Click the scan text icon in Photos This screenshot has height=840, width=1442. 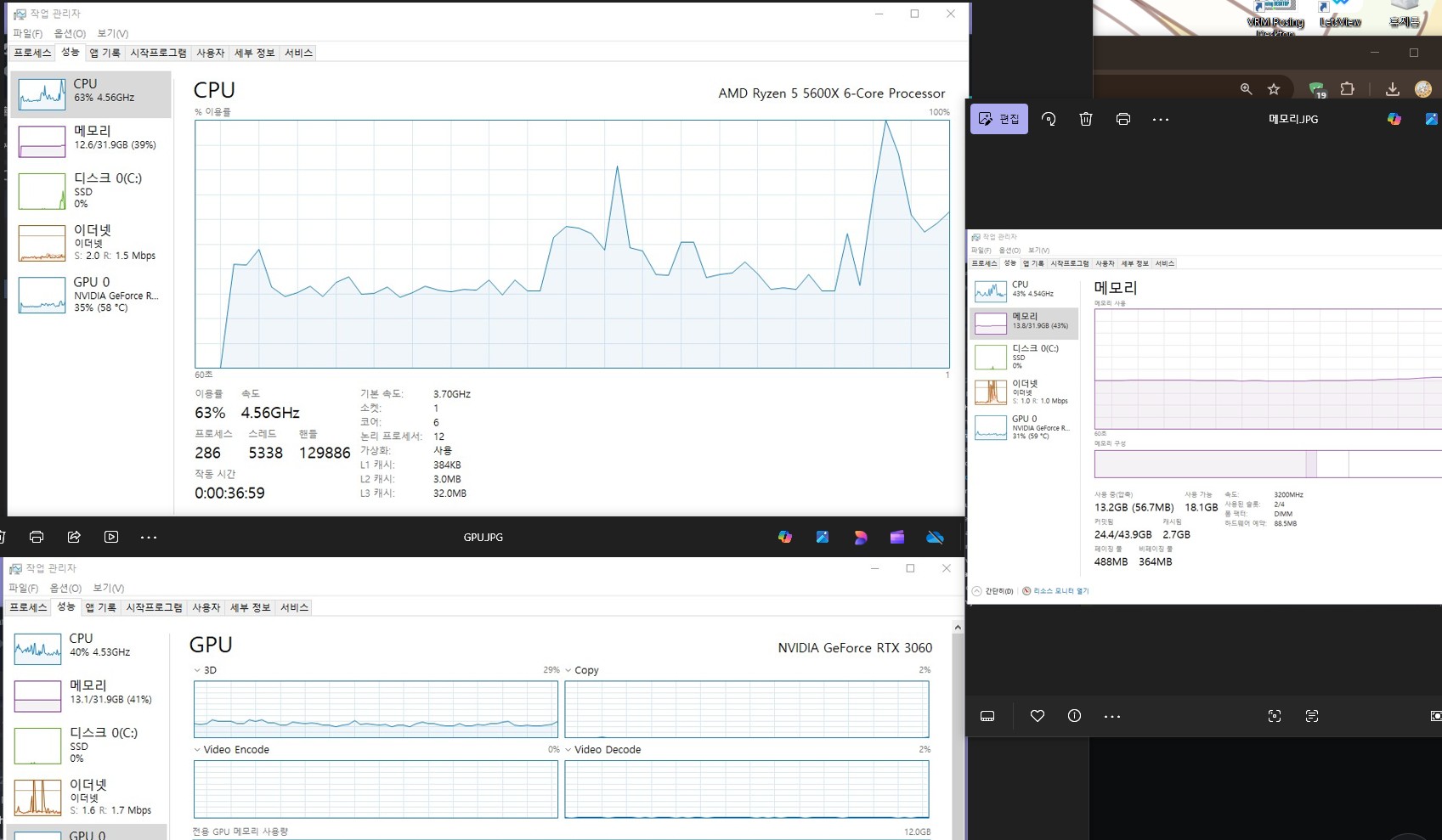tap(1311, 716)
